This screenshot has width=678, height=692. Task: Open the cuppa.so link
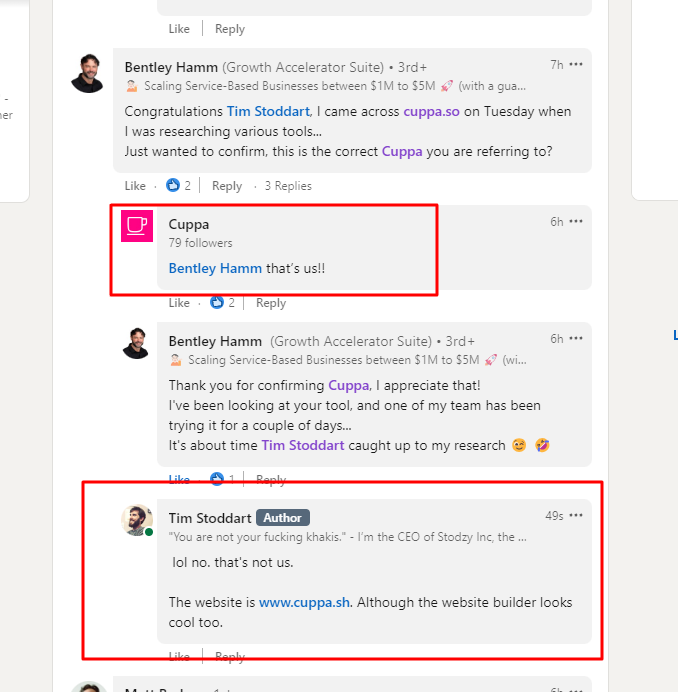[431, 112]
